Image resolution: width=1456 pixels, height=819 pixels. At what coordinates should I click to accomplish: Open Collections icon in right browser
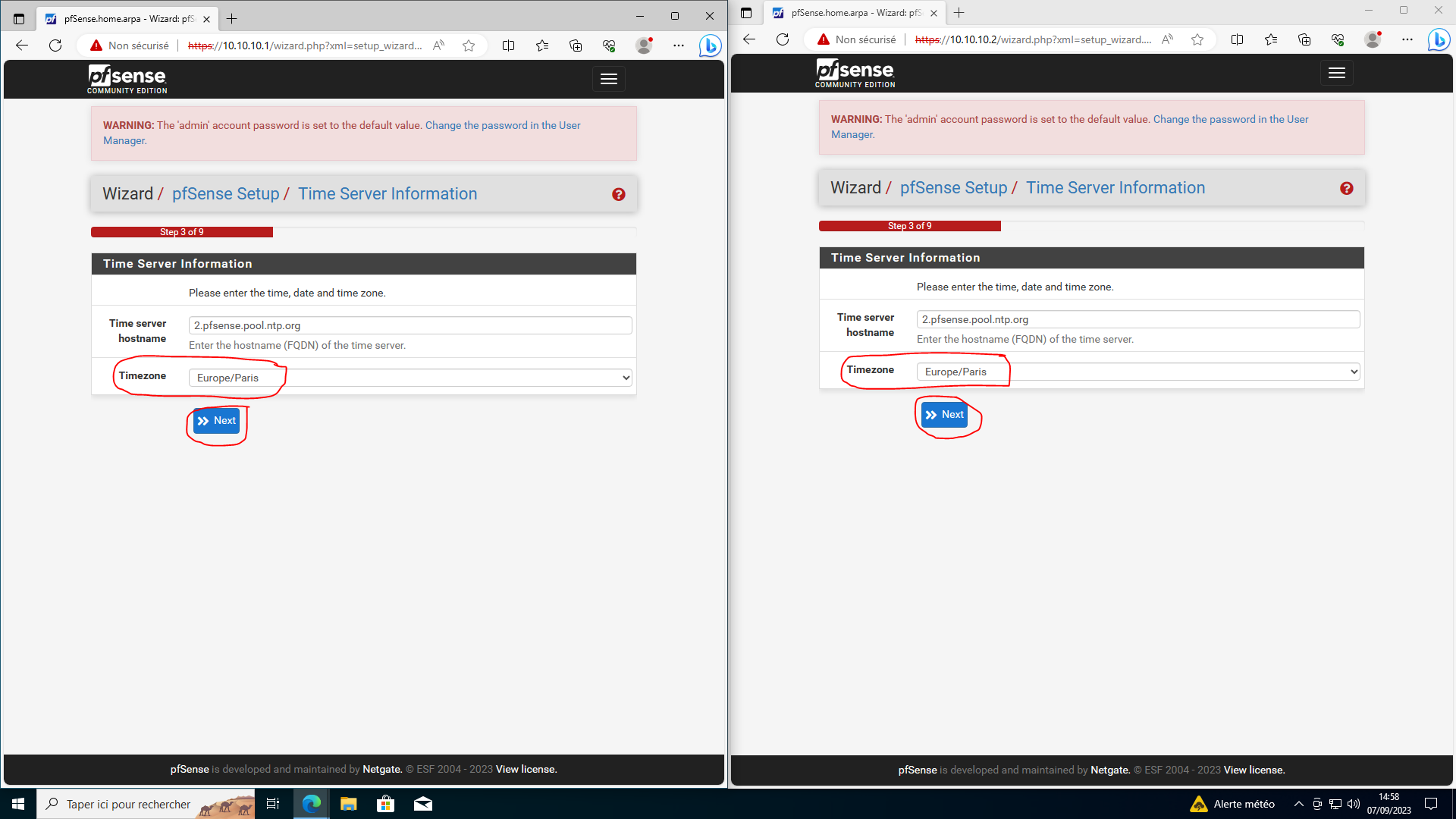pos(1304,39)
